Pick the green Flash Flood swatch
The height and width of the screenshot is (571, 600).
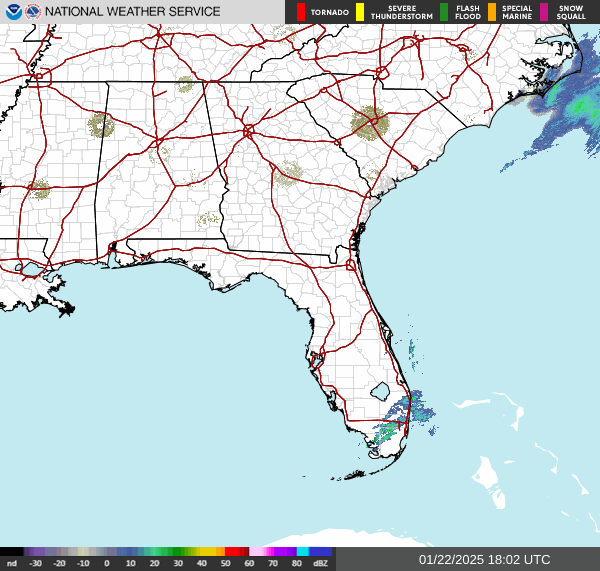point(444,12)
